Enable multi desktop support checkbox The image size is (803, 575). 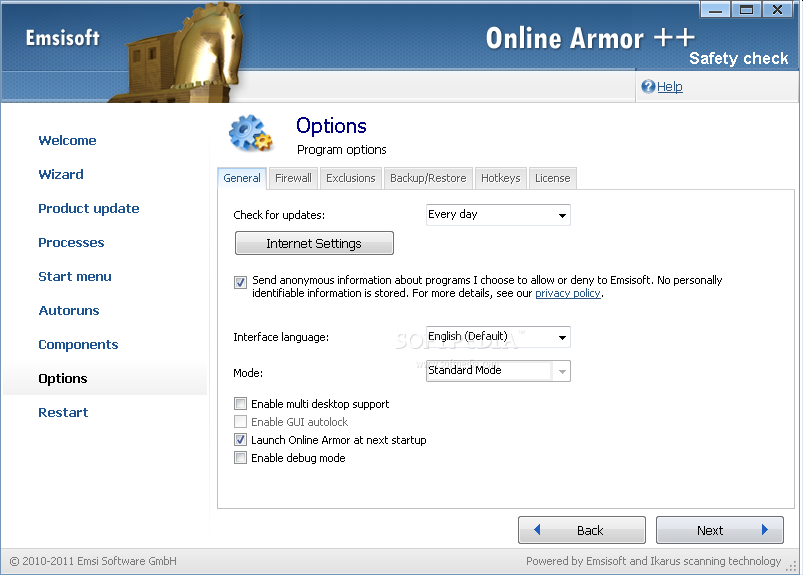pos(240,403)
